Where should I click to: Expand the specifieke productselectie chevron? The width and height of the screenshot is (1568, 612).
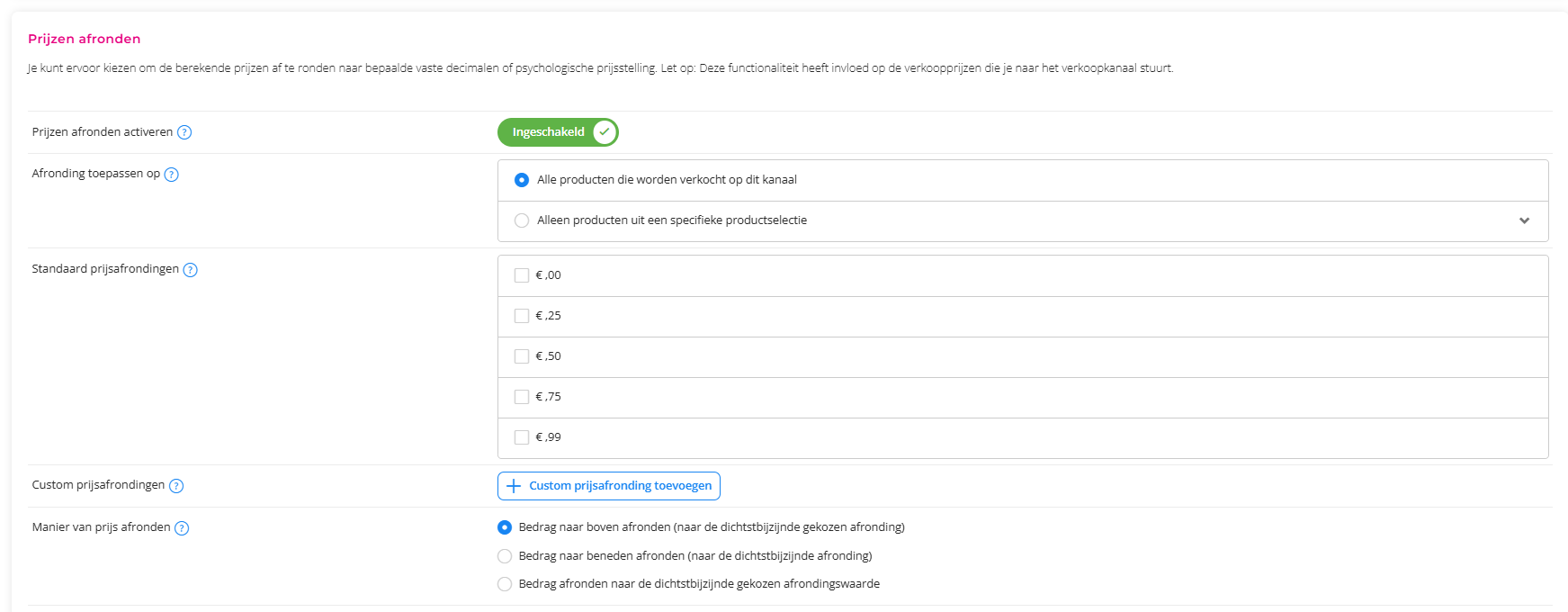click(1524, 220)
